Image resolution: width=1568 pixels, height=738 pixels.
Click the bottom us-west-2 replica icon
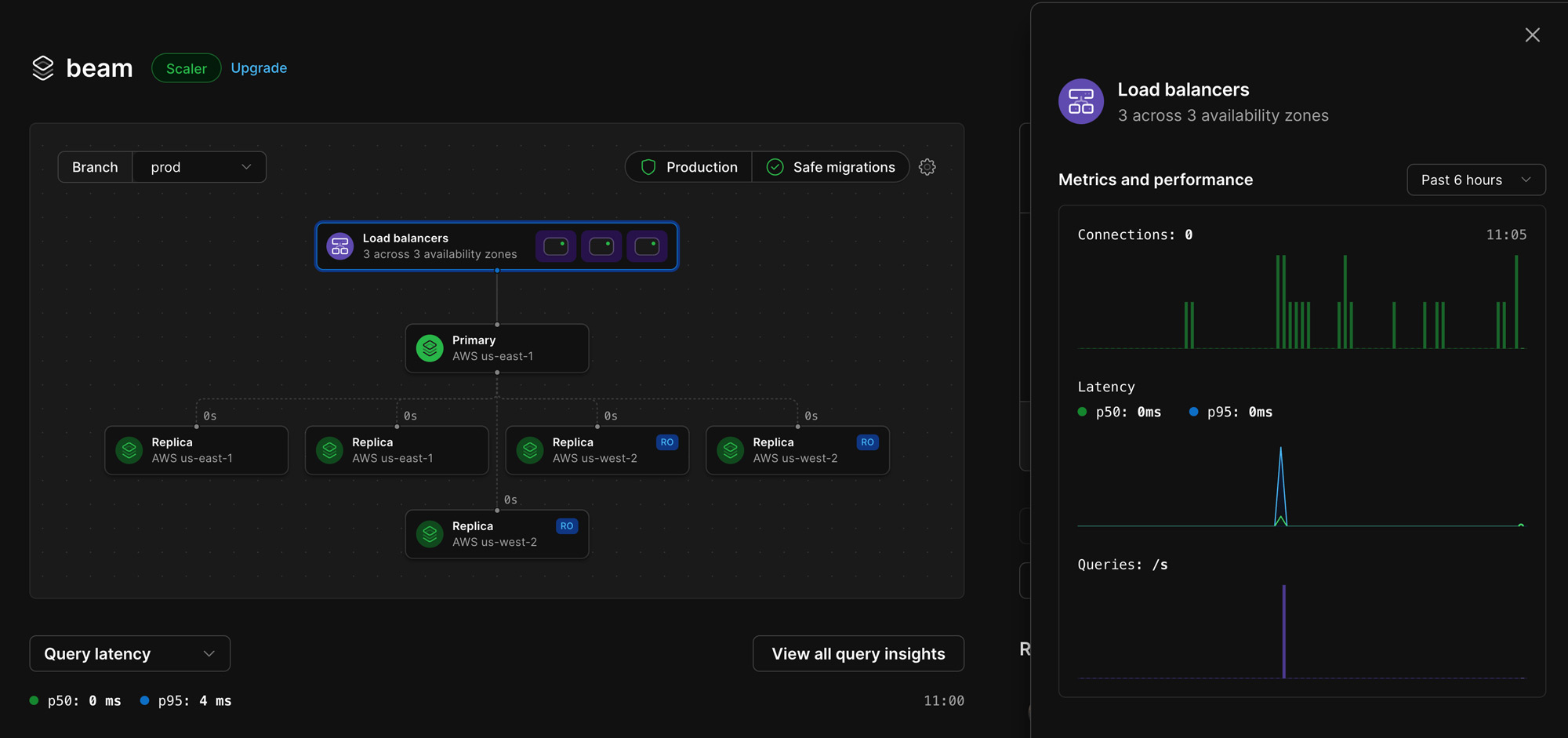tap(430, 534)
